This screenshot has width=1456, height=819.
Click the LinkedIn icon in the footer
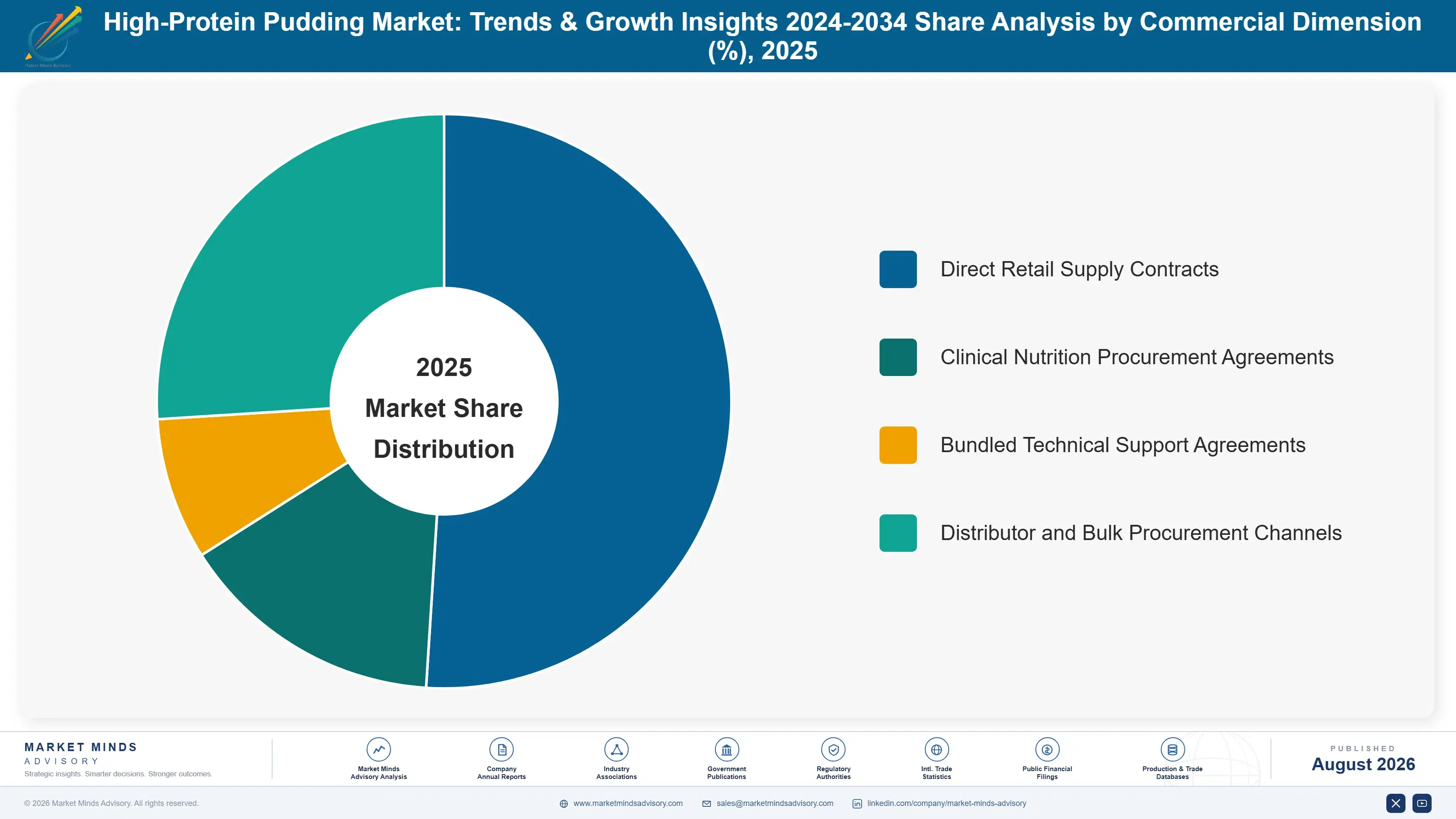(x=857, y=804)
